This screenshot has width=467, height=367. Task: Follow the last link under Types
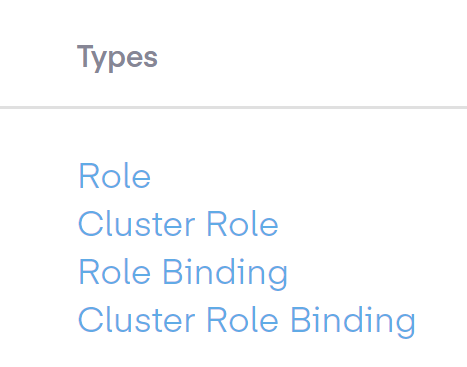tap(247, 320)
